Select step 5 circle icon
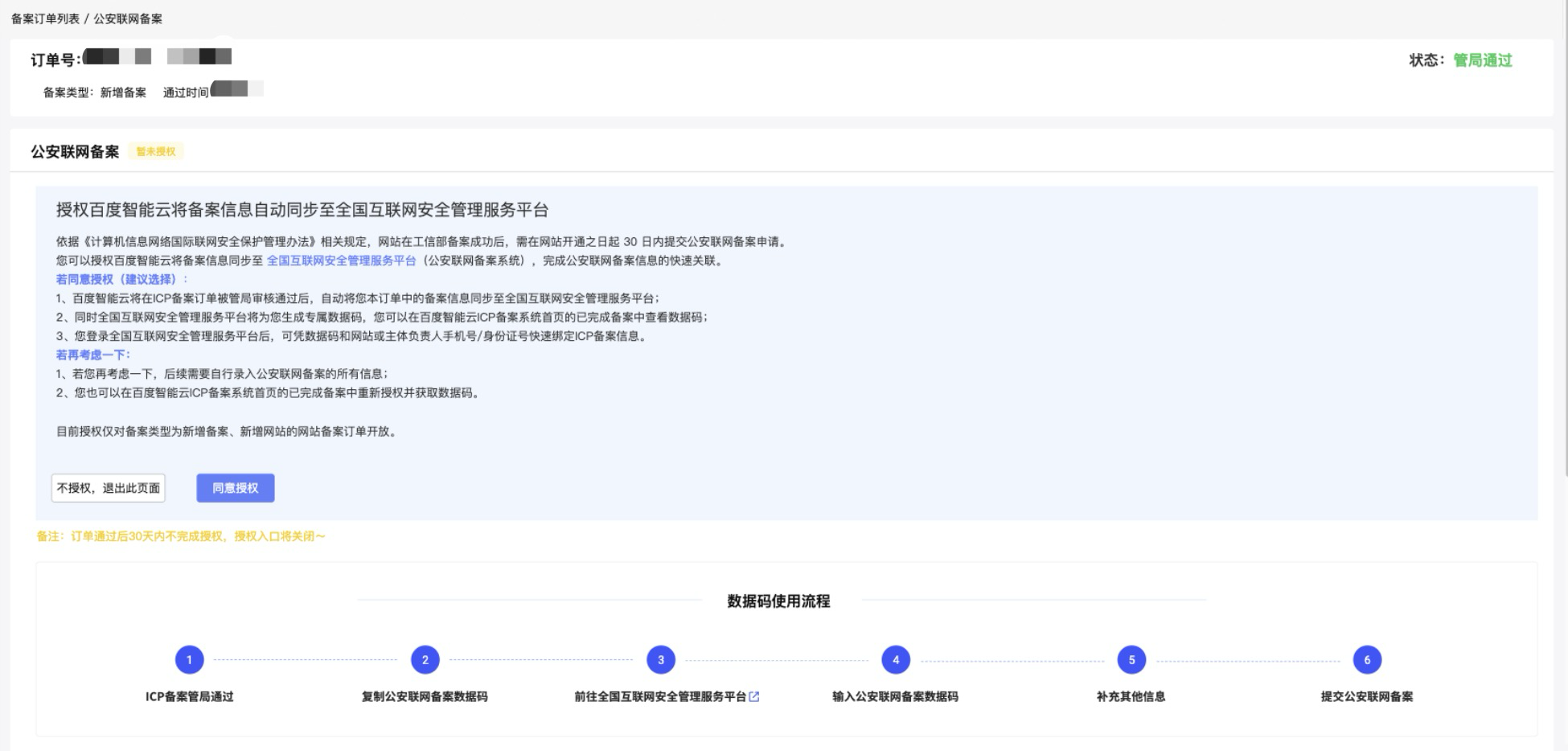 tap(1131, 660)
